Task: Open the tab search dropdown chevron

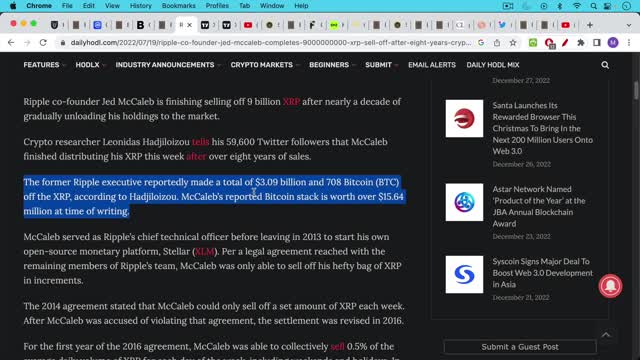Action: click(629, 25)
